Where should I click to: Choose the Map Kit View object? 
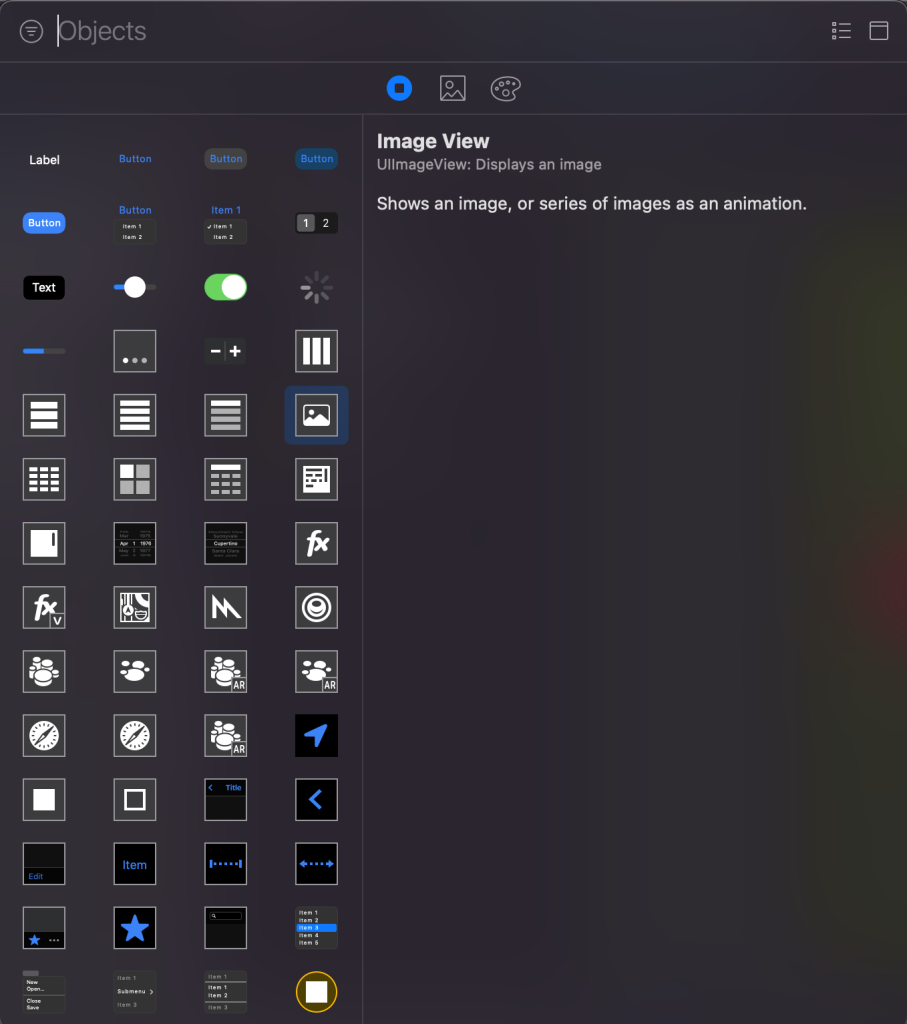(x=135, y=607)
